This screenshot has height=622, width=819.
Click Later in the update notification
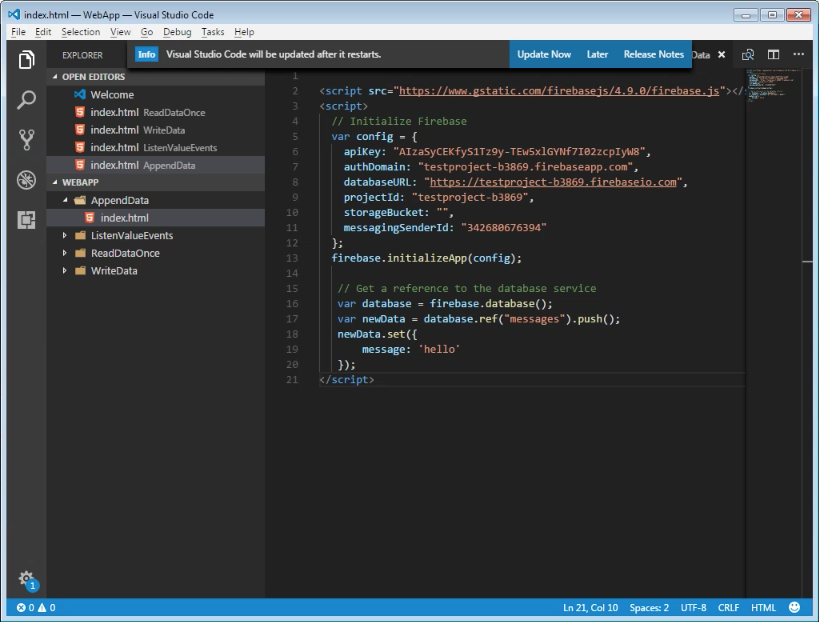point(597,54)
